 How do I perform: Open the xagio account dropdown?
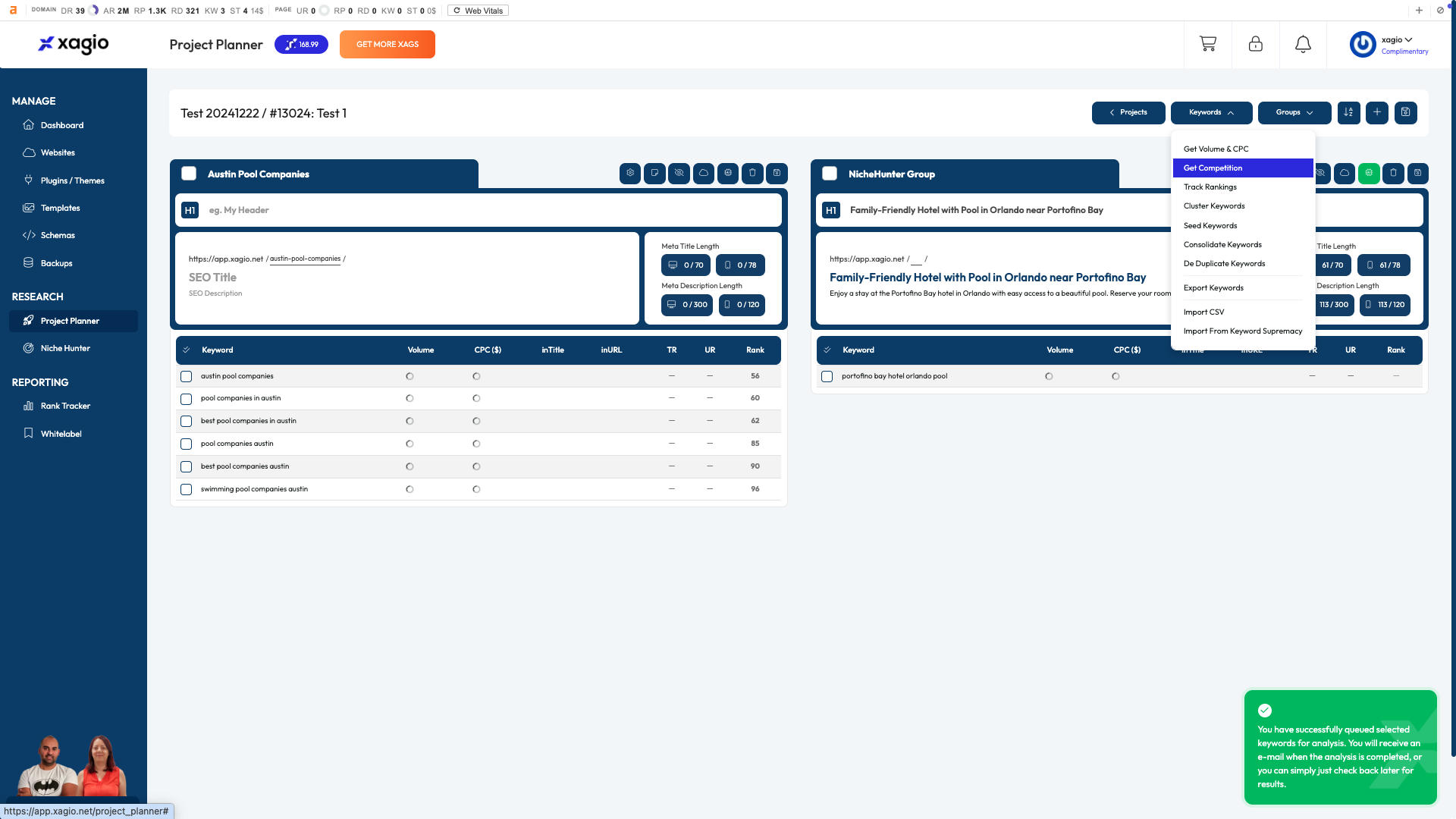1397,39
